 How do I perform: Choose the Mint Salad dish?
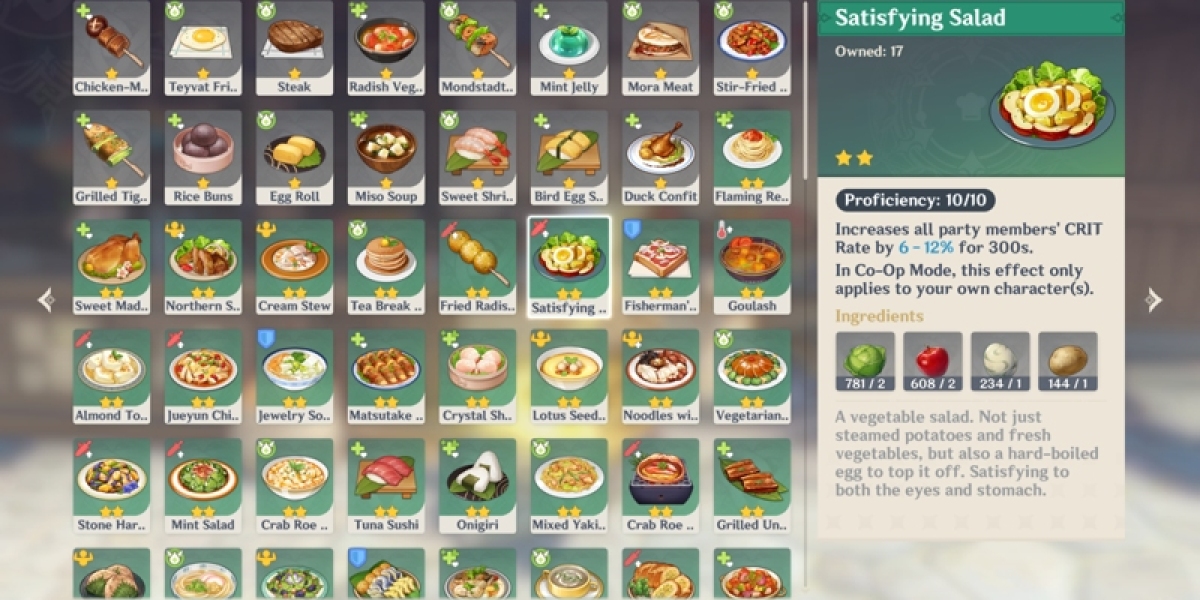[x=203, y=486]
